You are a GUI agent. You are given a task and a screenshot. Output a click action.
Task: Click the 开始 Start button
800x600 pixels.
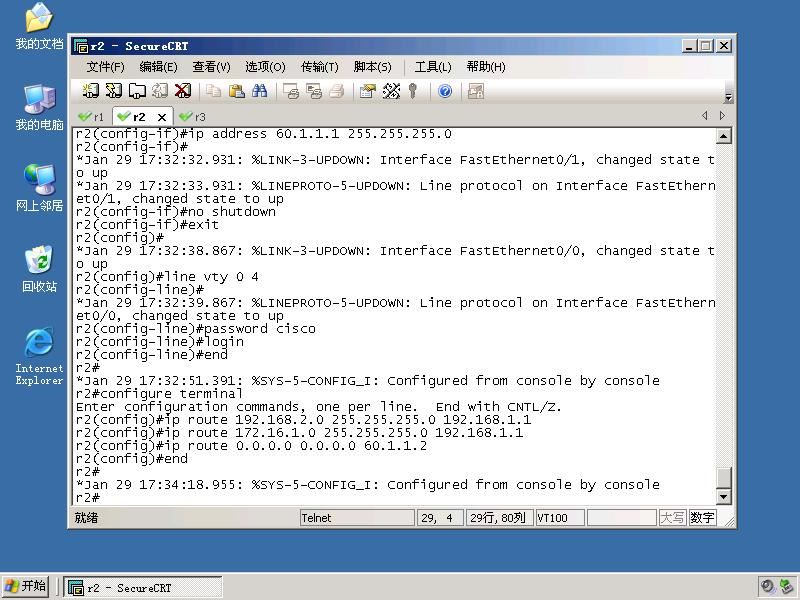point(26,586)
